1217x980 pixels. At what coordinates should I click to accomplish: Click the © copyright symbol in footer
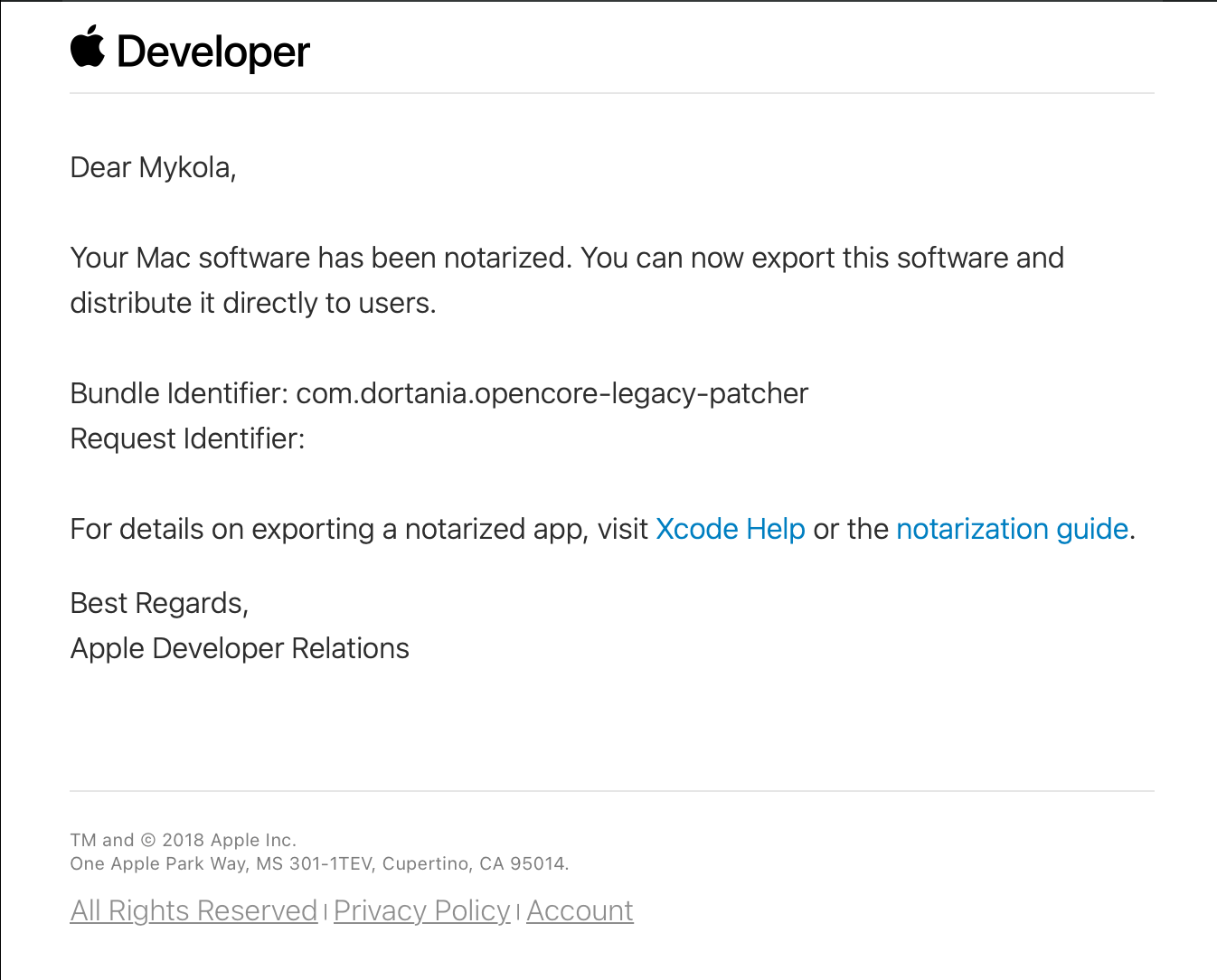pyautogui.click(x=148, y=840)
